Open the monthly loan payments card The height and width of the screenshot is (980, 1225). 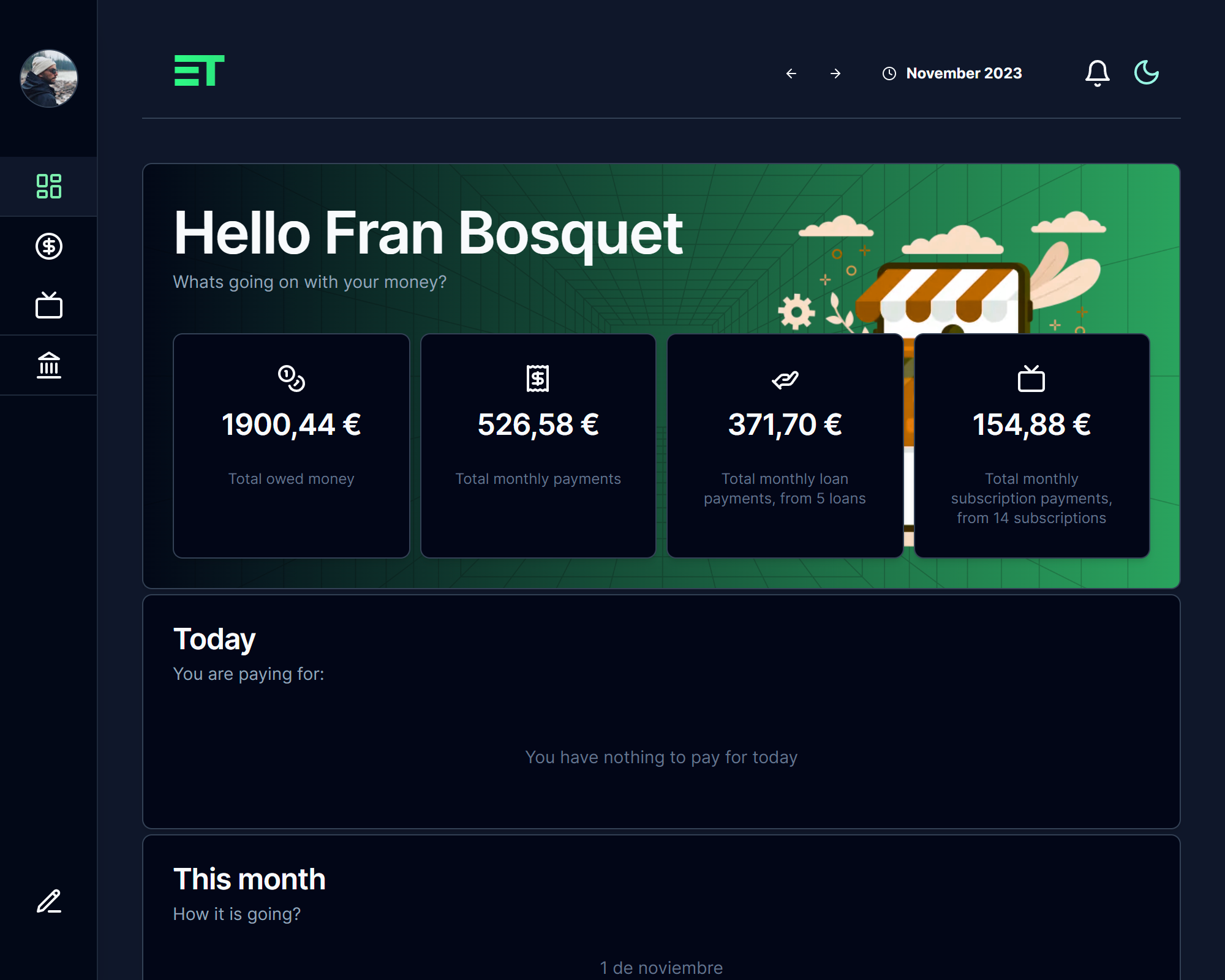click(x=785, y=446)
